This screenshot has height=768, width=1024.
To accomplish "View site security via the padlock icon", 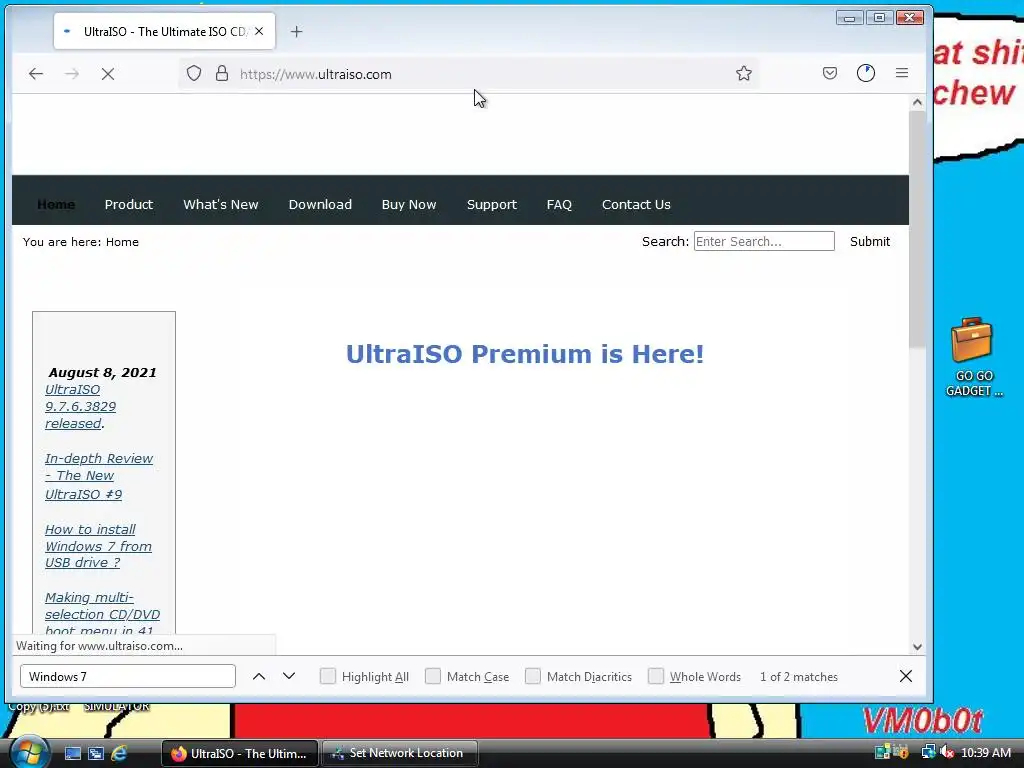I will [222, 73].
